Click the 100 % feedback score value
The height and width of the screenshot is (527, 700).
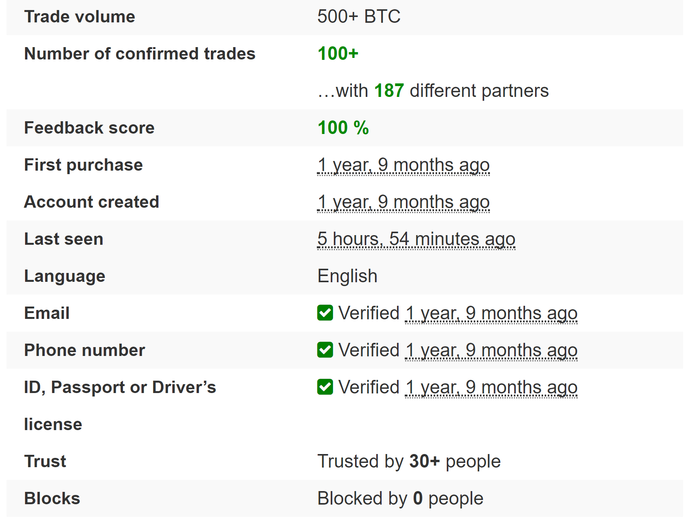[x=343, y=128]
